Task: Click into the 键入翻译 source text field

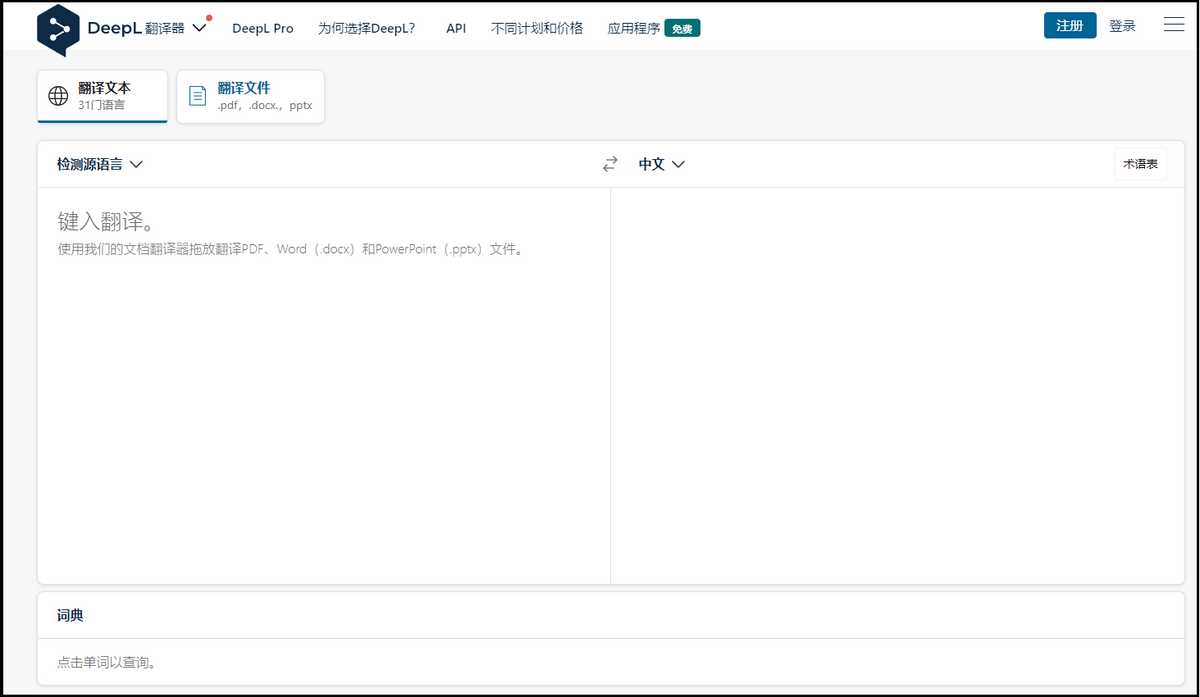Action: coord(323,380)
